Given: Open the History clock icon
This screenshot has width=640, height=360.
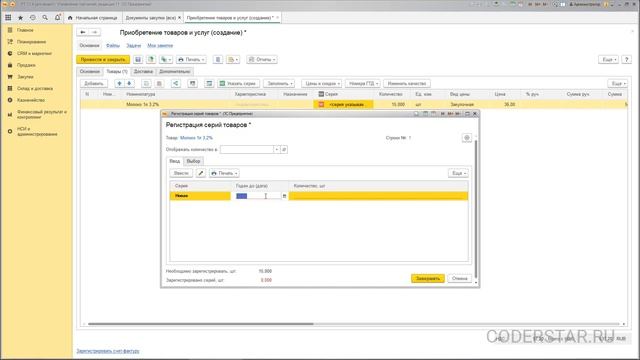Looking at the screenshot, I should click(x=33, y=18).
